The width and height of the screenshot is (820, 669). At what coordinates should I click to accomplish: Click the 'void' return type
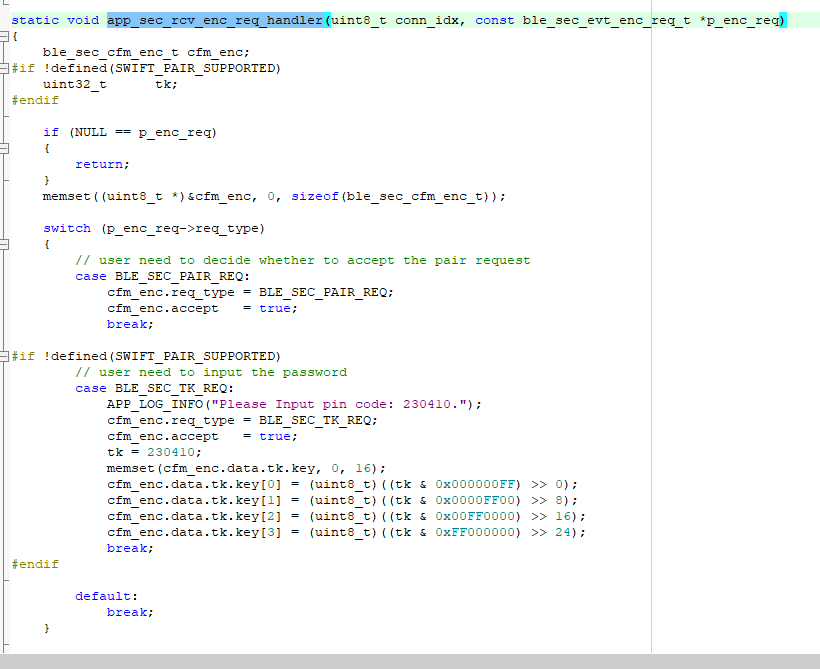coord(83,20)
